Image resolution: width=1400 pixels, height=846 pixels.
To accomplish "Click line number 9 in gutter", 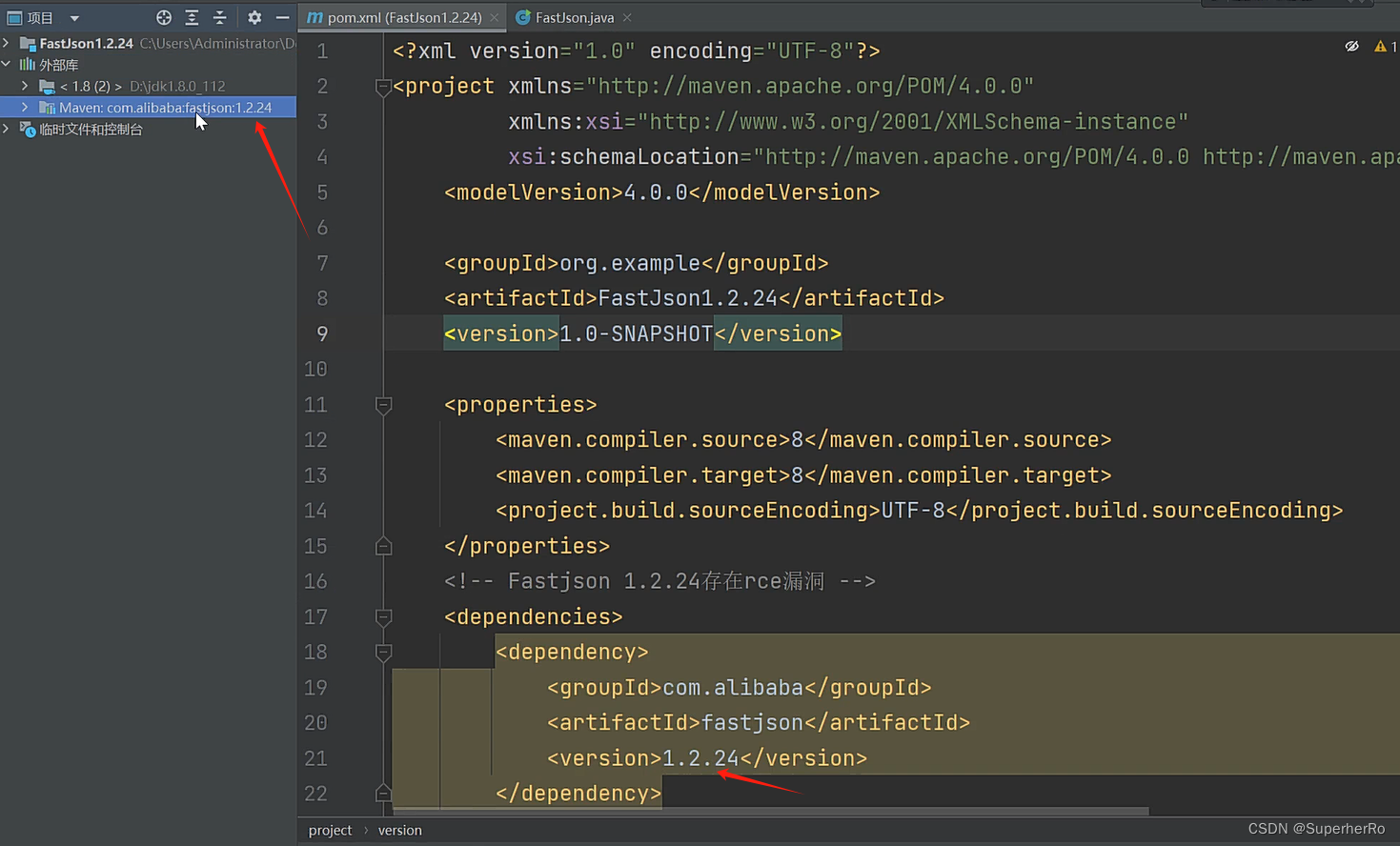I will [x=322, y=334].
